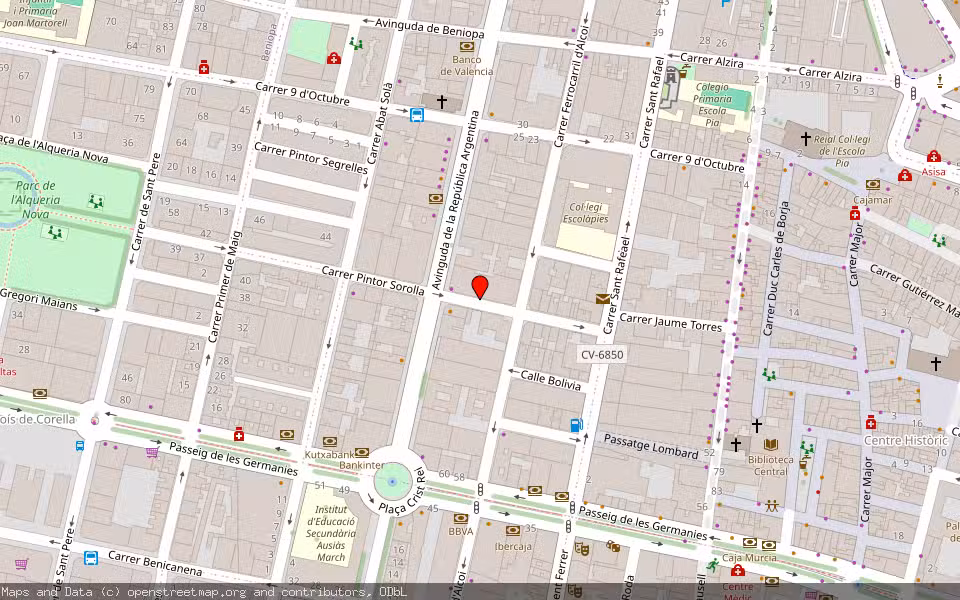
Task: Click the Cajamar bank icon
Action: coord(872,184)
